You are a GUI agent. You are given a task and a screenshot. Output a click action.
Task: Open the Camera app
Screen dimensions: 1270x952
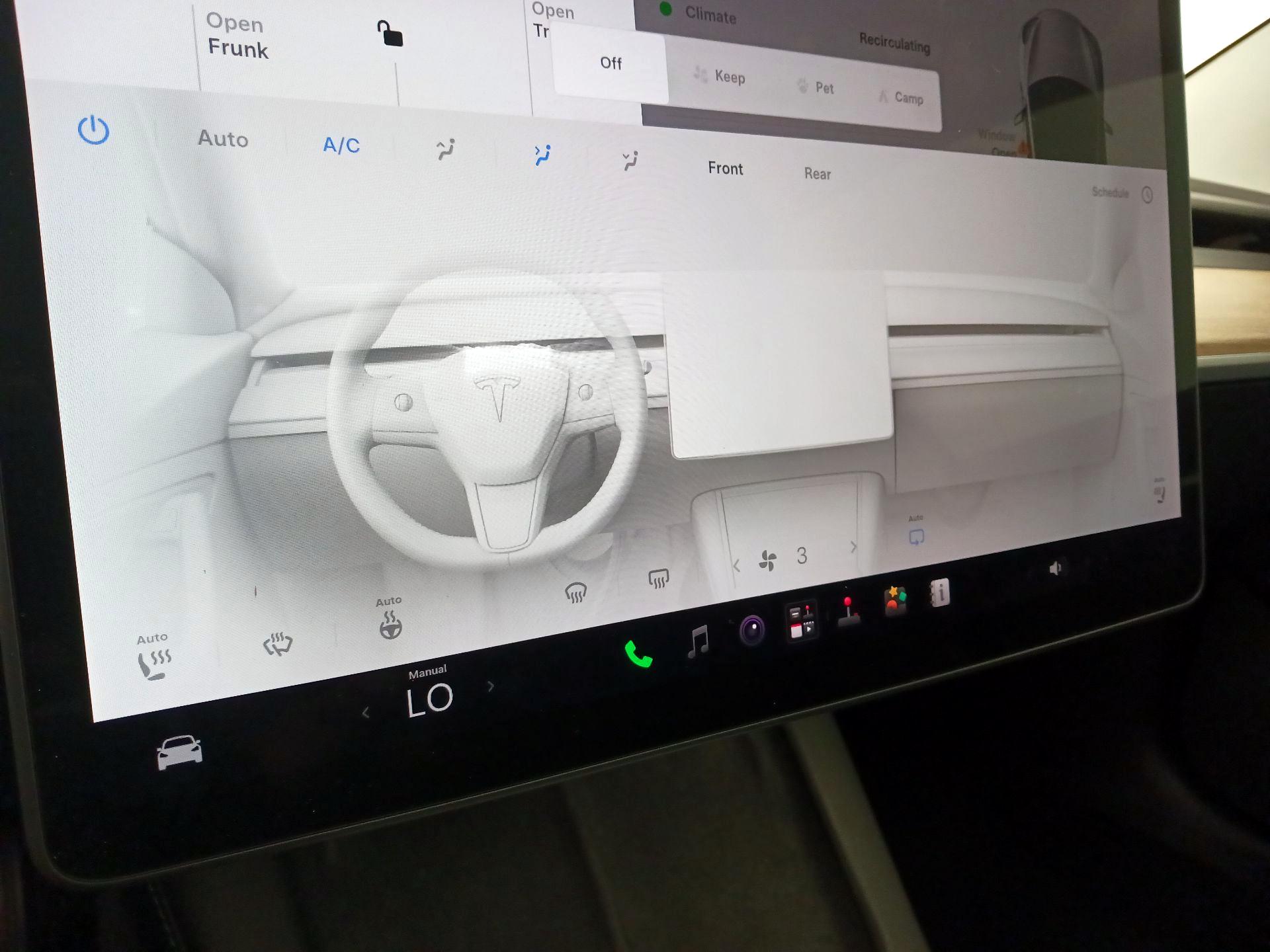coord(752,629)
